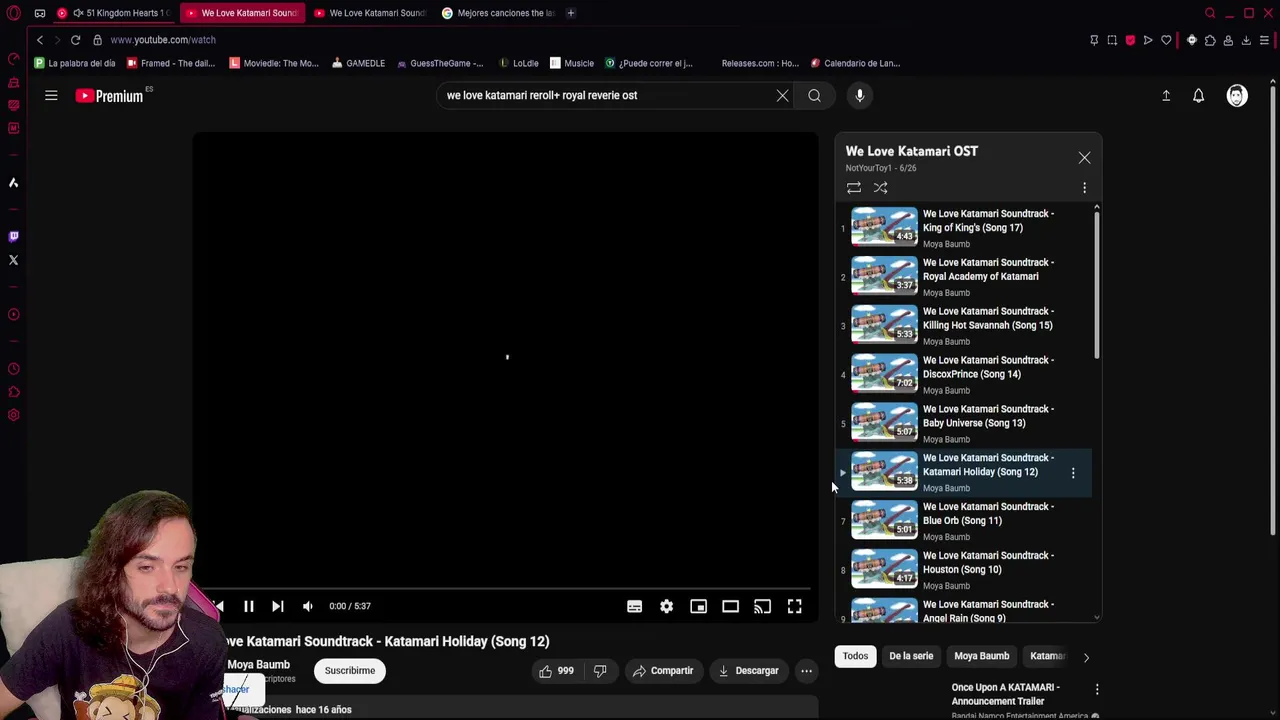
Task: Select the Todos filter chip
Action: point(855,656)
